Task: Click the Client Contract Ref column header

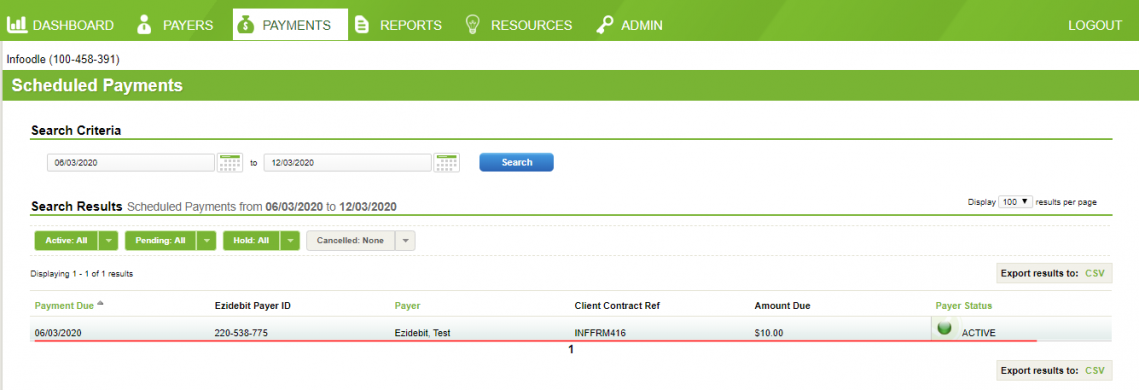Action: pyautogui.click(x=616, y=306)
